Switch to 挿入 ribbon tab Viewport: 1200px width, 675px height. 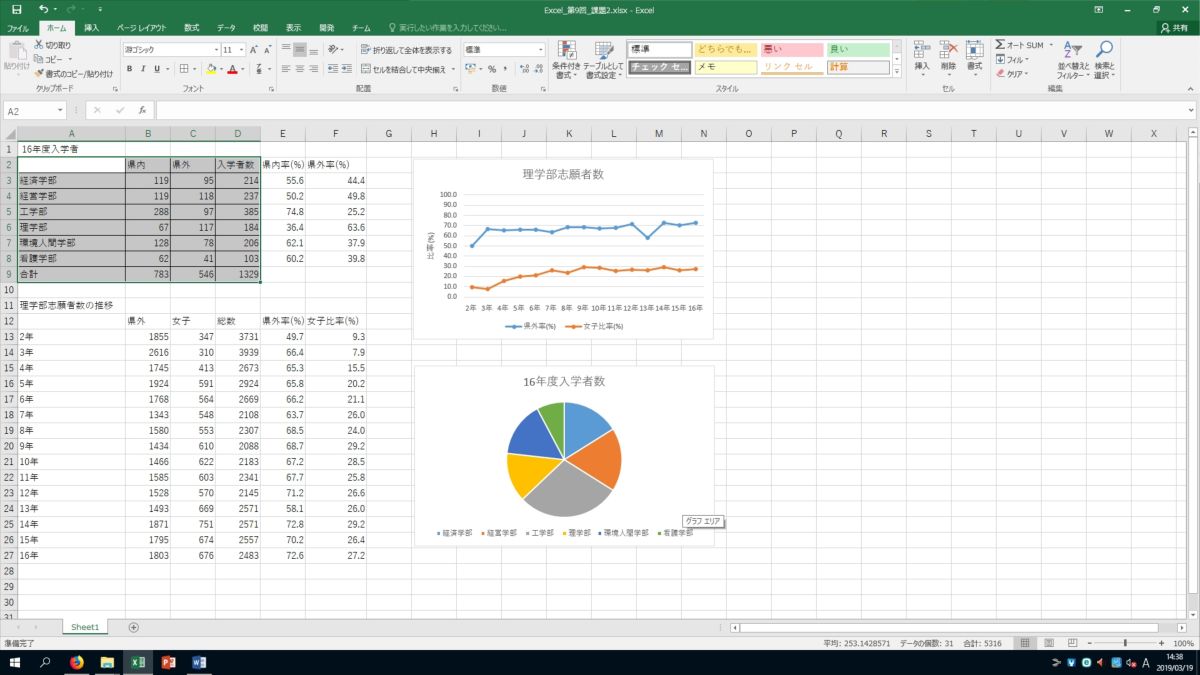[91, 29]
